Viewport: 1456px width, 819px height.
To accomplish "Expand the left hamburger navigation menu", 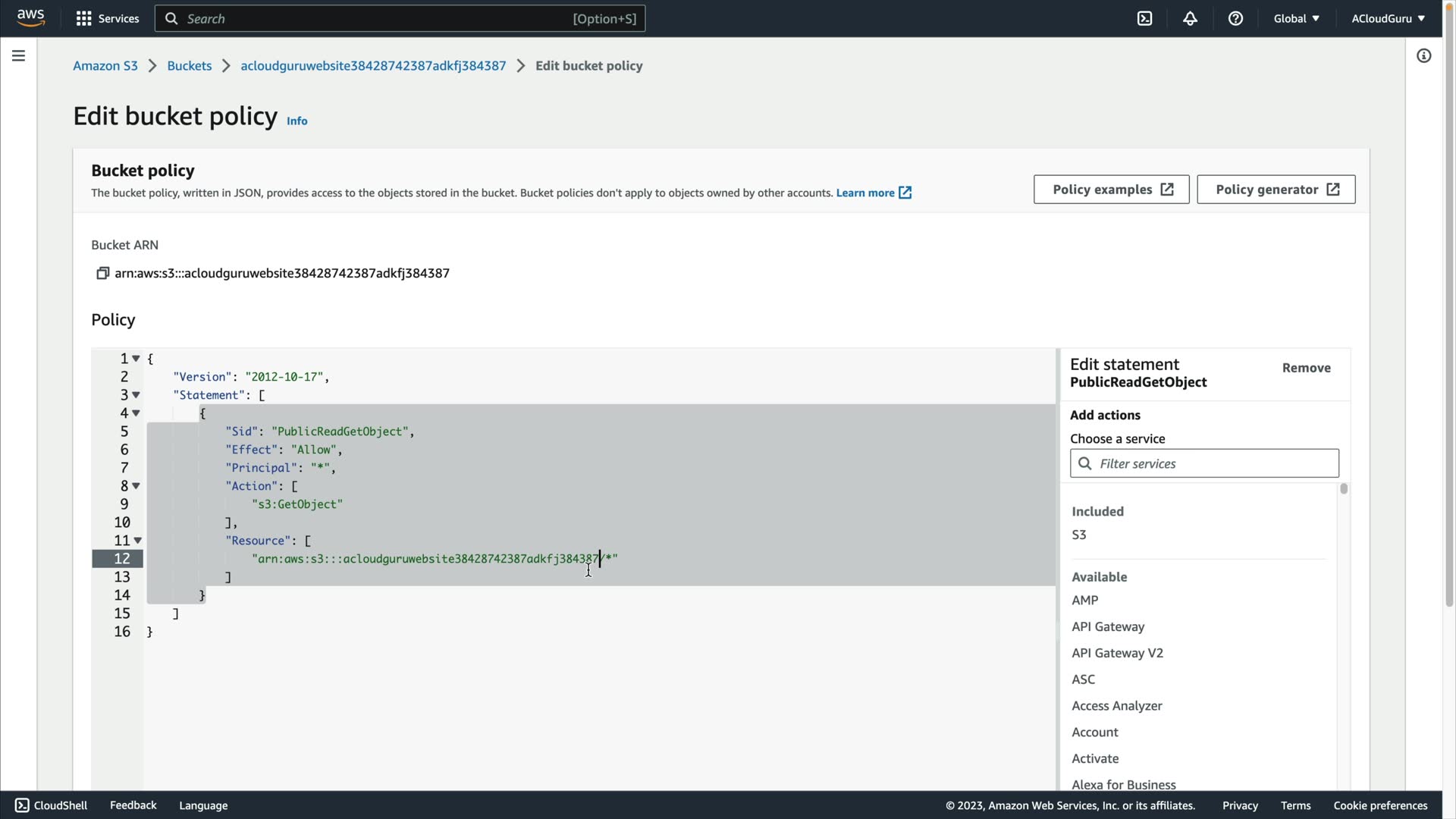I will point(18,56).
